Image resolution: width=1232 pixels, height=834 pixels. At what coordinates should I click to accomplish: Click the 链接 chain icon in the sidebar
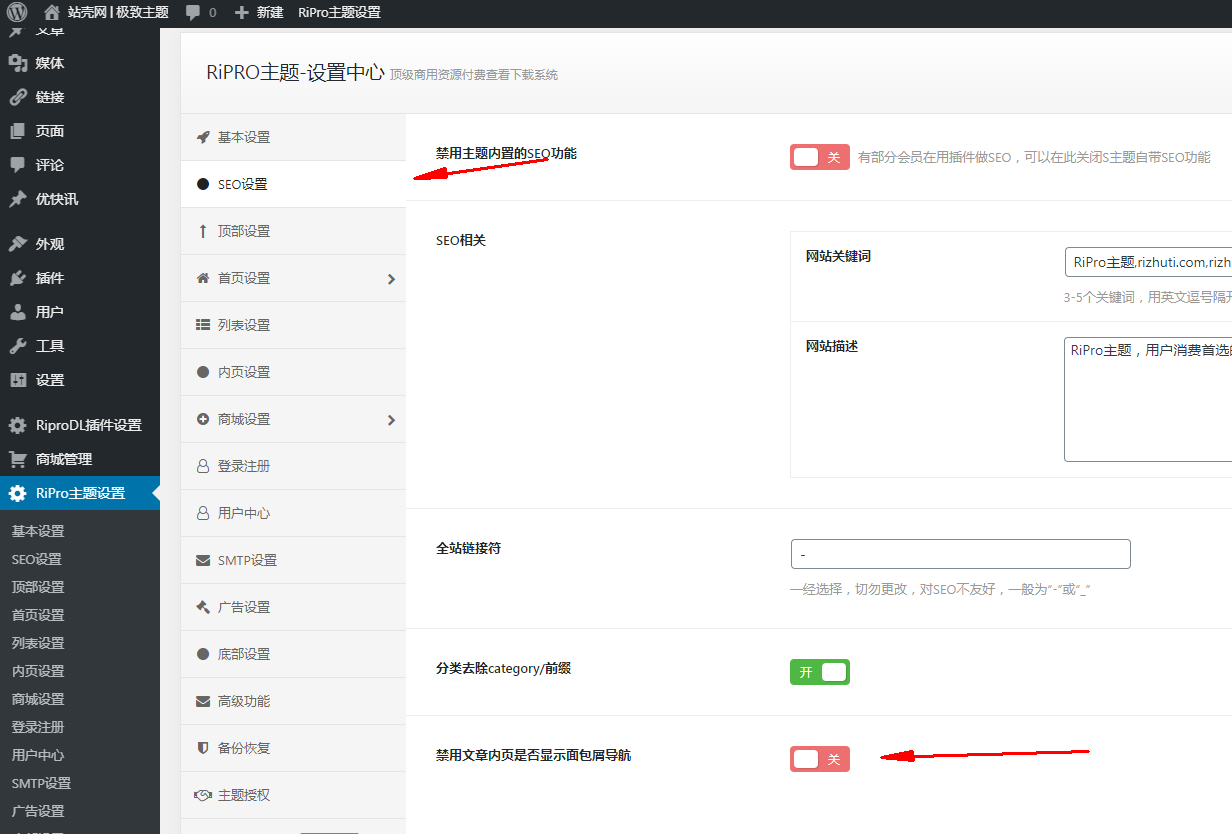[x=18, y=97]
